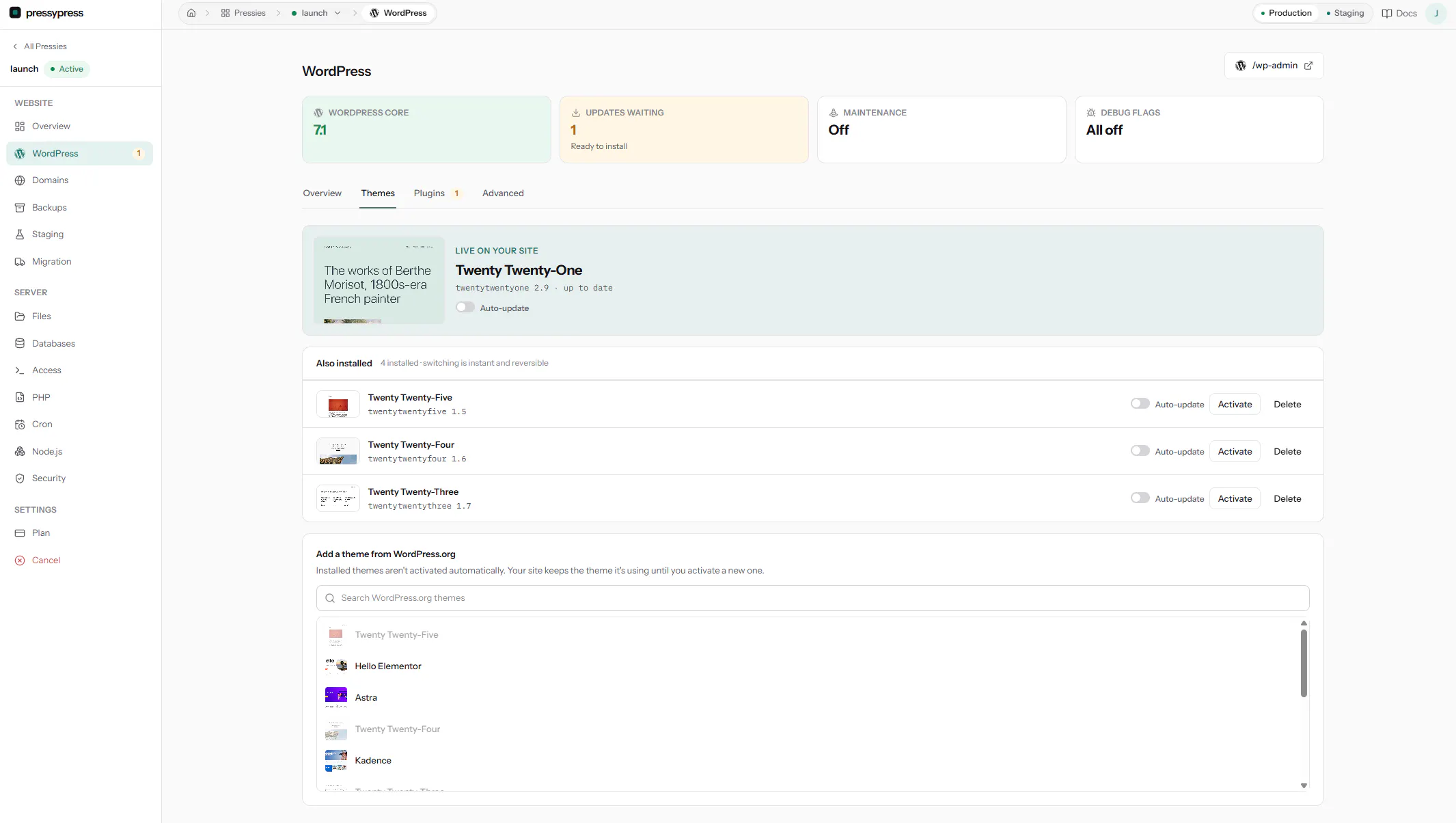1456x823 pixels.
Task: Select the Themes tab
Action: tap(378, 193)
